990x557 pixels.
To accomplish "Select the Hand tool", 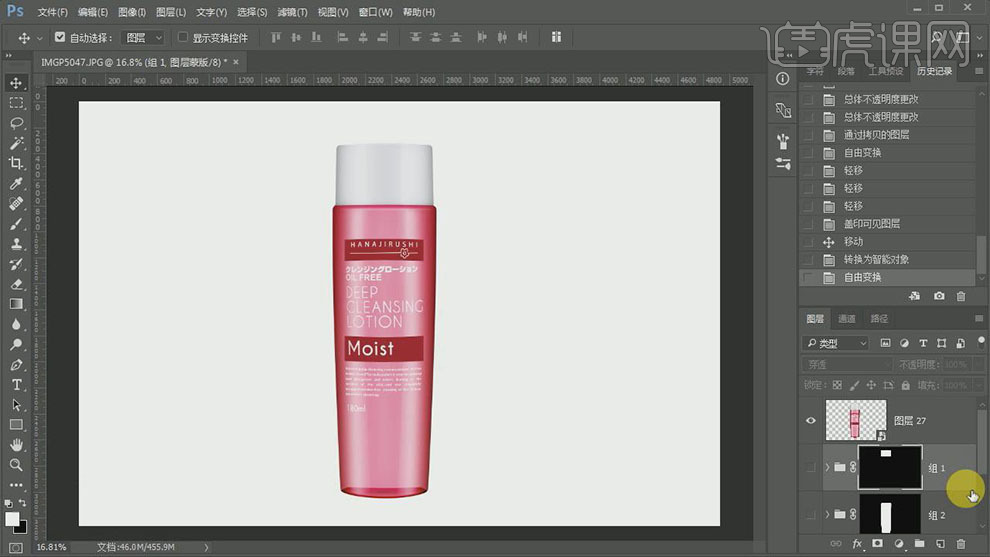I will pos(16,445).
